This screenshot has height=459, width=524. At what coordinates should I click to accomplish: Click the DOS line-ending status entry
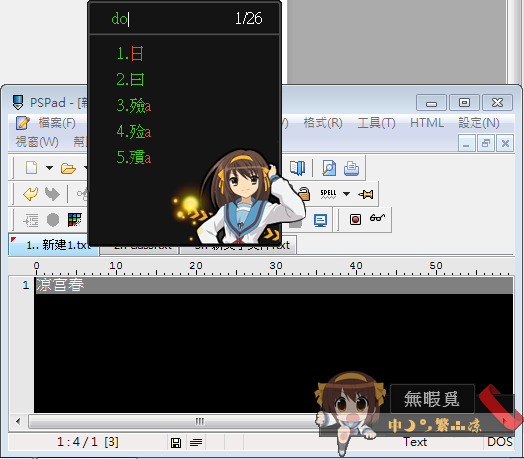pos(500,442)
